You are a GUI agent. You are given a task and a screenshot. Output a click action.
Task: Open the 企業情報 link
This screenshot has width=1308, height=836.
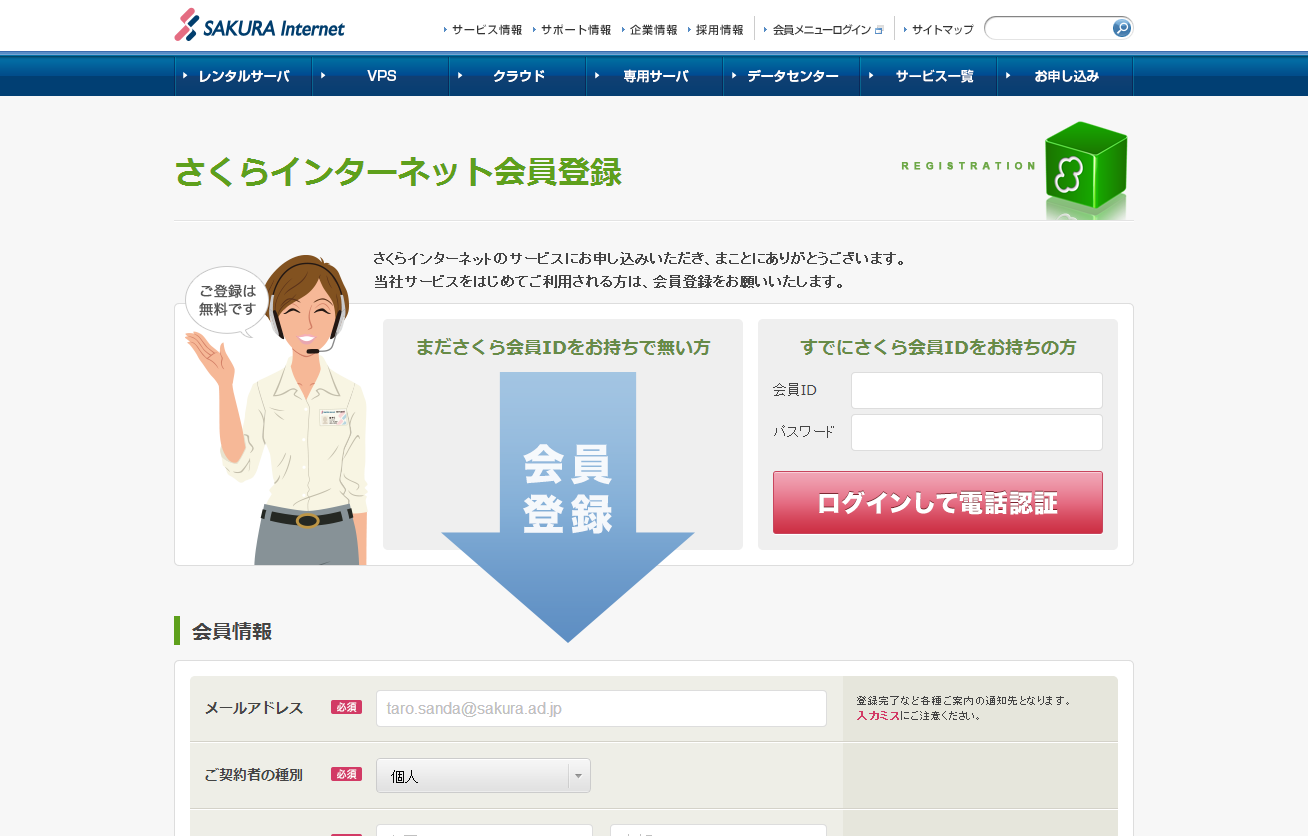(x=653, y=30)
